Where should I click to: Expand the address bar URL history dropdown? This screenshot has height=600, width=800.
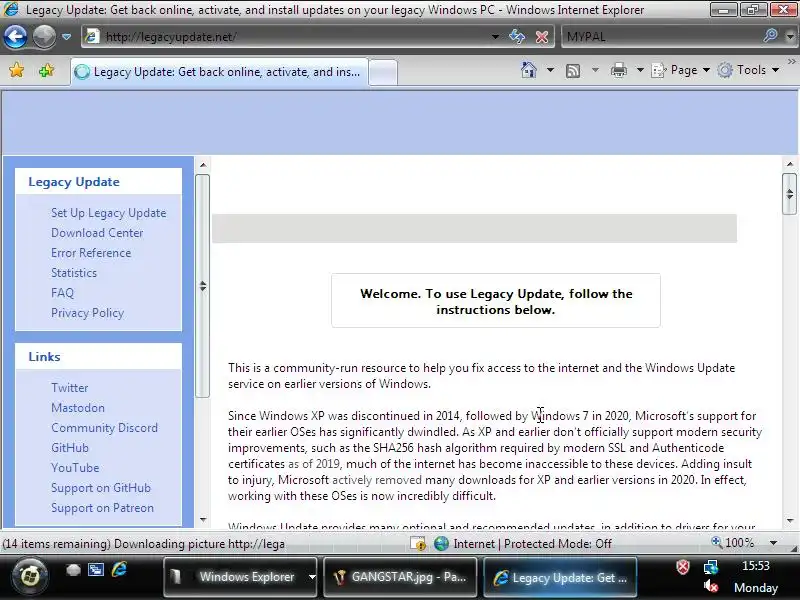(x=495, y=37)
